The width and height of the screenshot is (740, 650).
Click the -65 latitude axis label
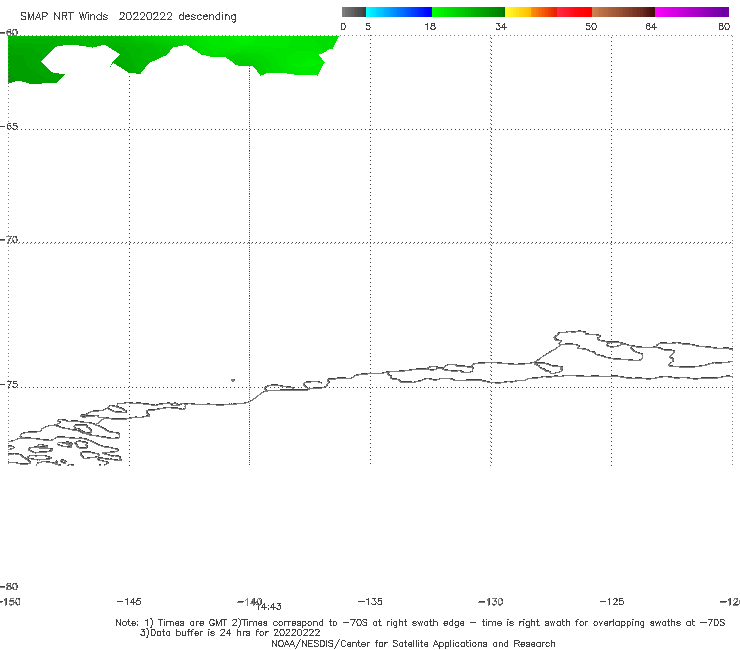click(9, 127)
